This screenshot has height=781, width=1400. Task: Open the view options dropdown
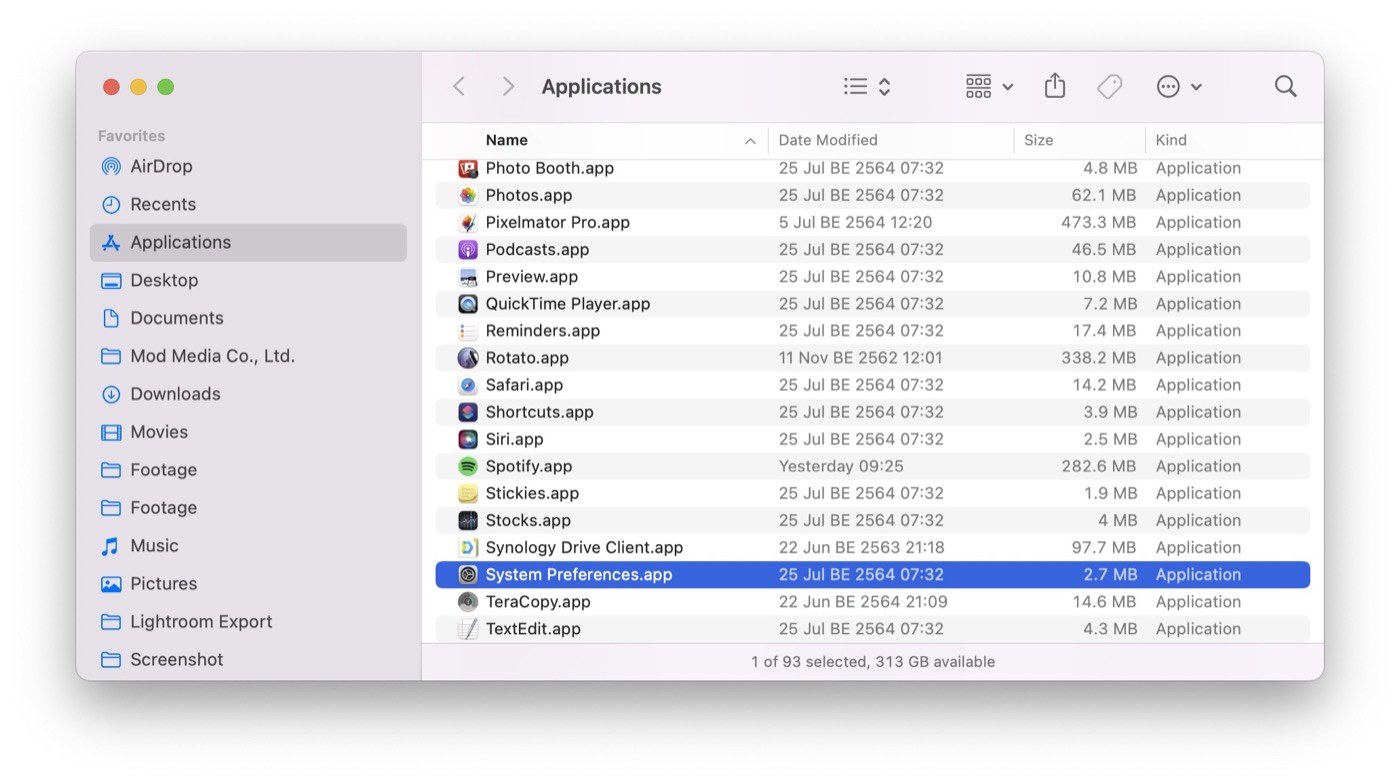tap(866, 86)
